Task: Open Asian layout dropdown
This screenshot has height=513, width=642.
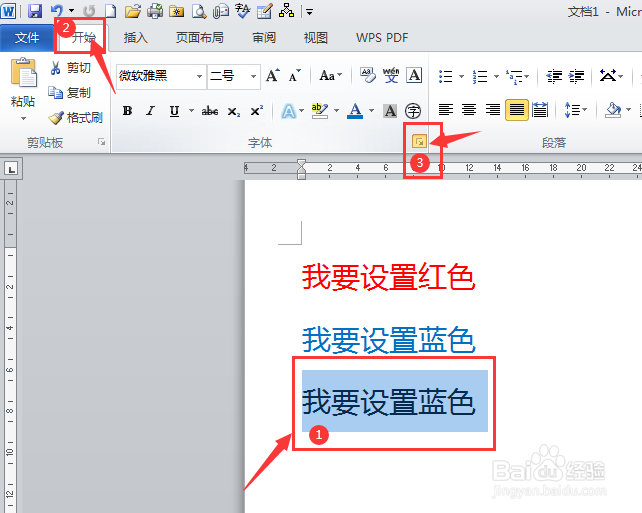Action: click(621, 76)
